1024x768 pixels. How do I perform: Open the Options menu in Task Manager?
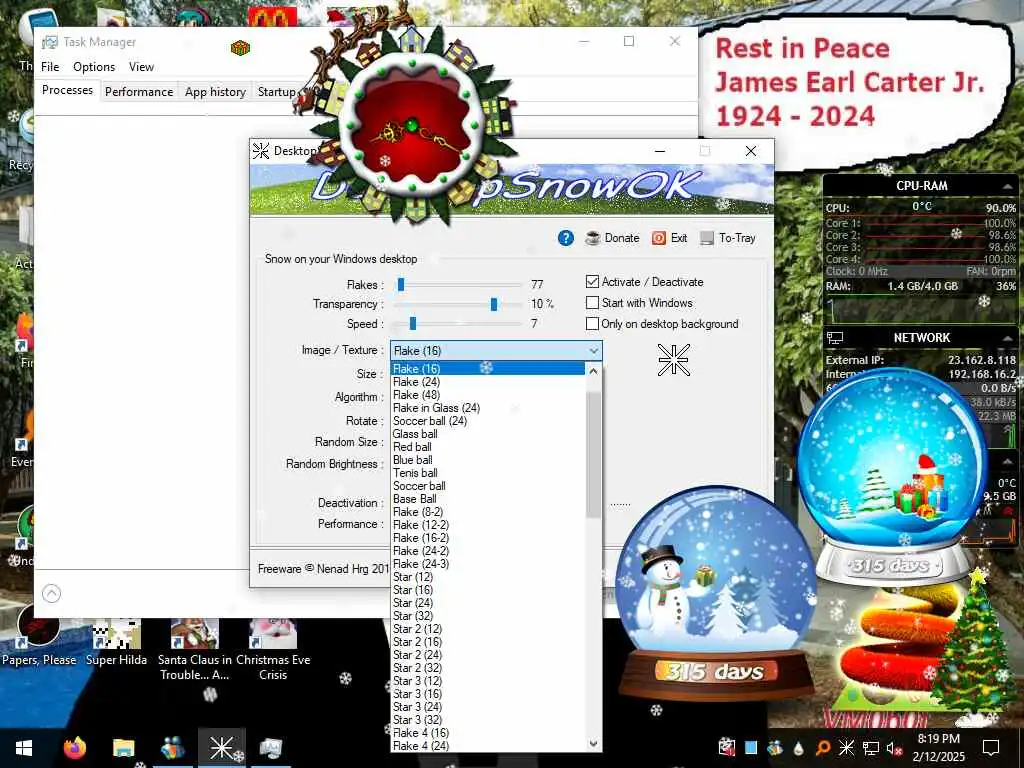pos(94,67)
